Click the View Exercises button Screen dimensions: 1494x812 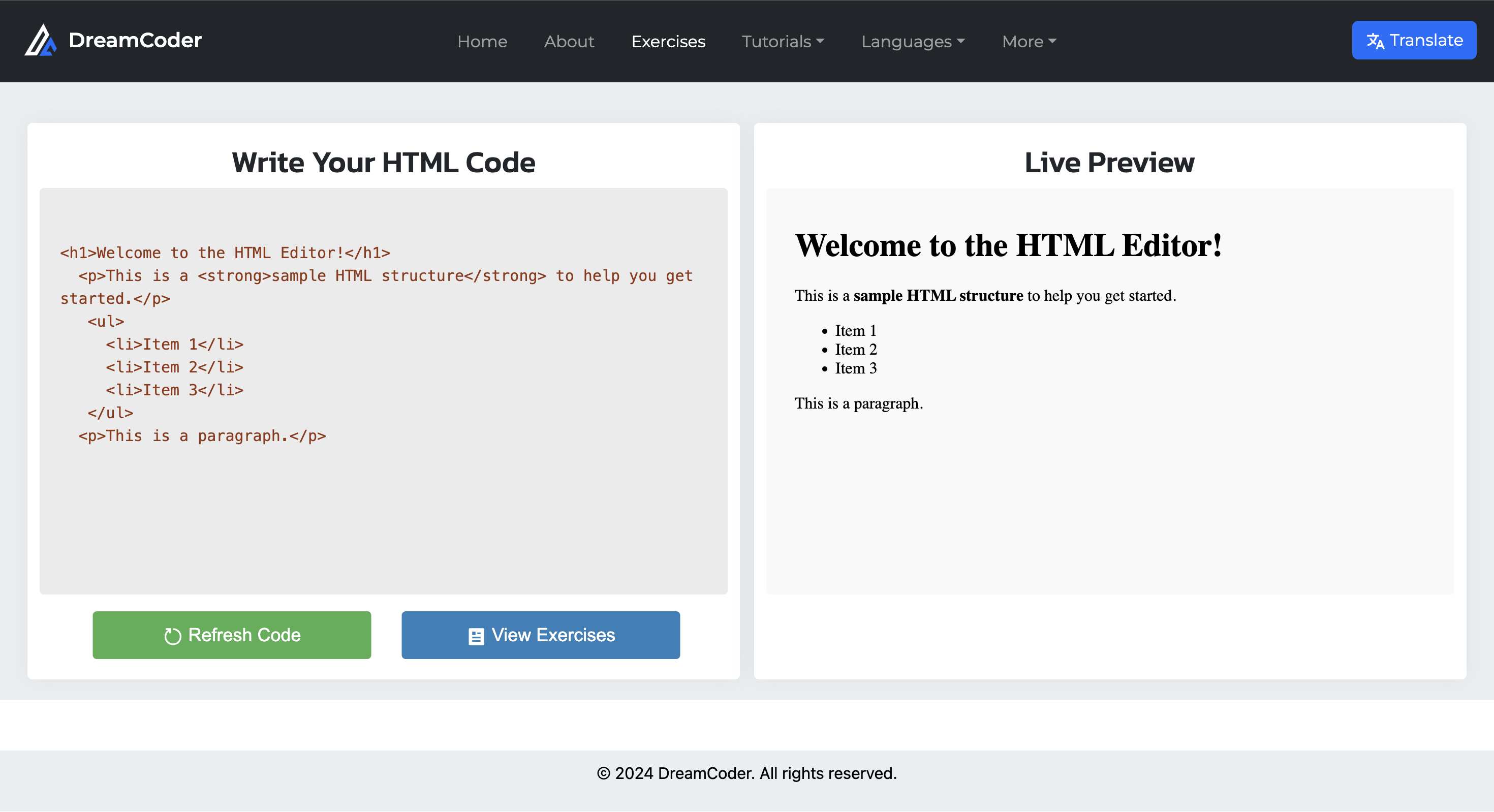[541, 635]
